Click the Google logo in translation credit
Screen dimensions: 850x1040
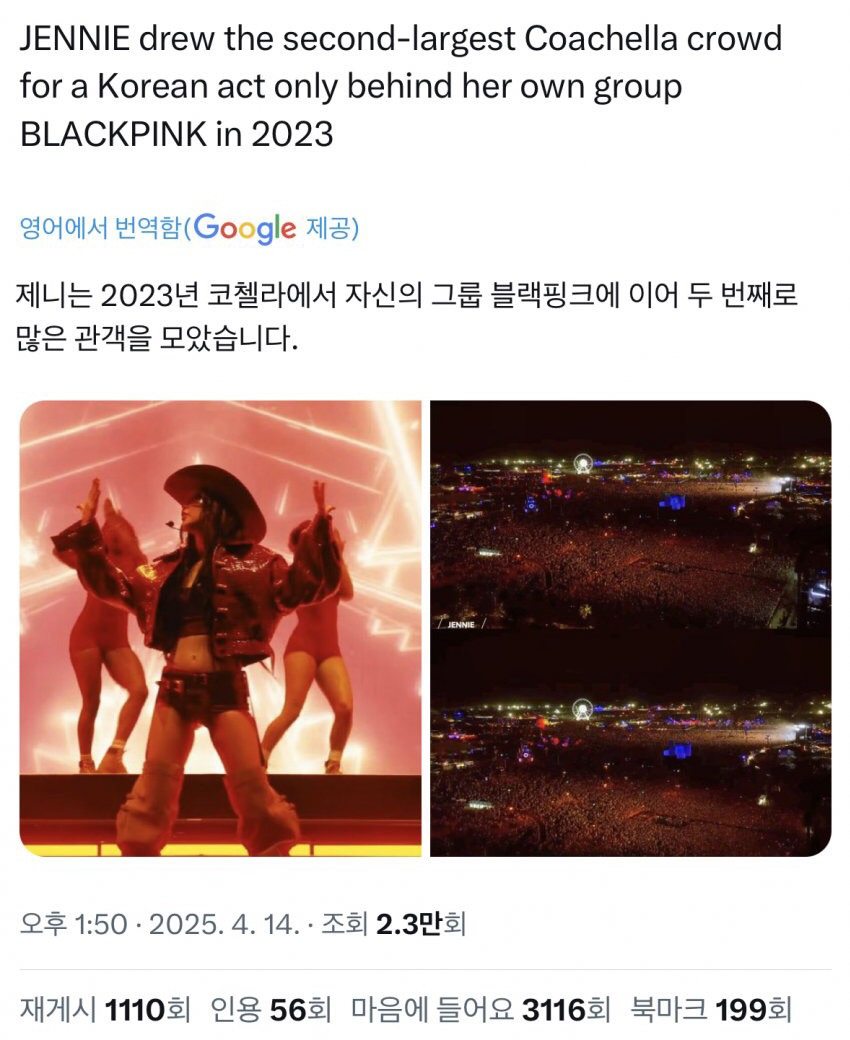coord(245,228)
